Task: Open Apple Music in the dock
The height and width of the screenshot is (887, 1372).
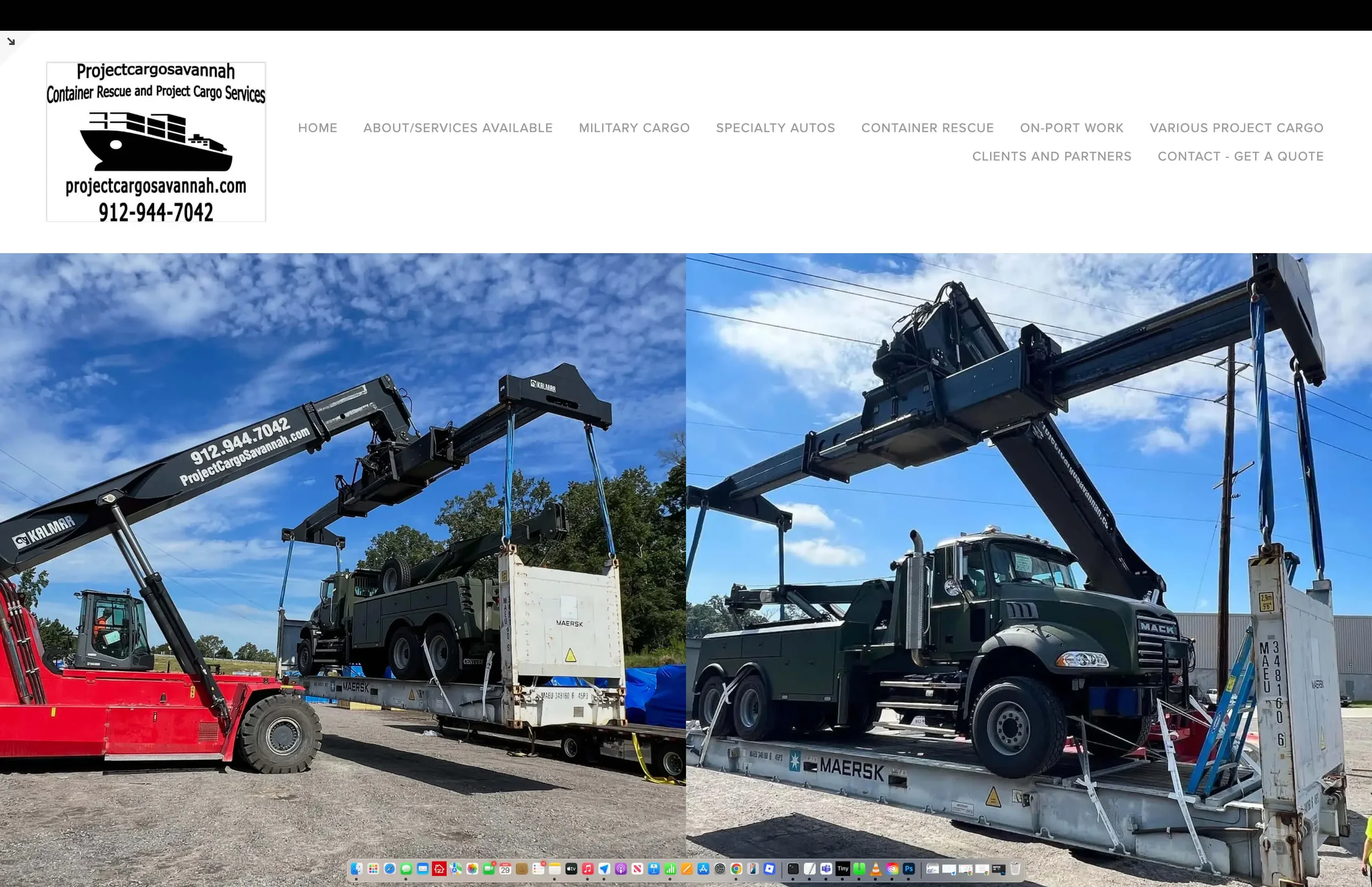Action: tap(588, 868)
